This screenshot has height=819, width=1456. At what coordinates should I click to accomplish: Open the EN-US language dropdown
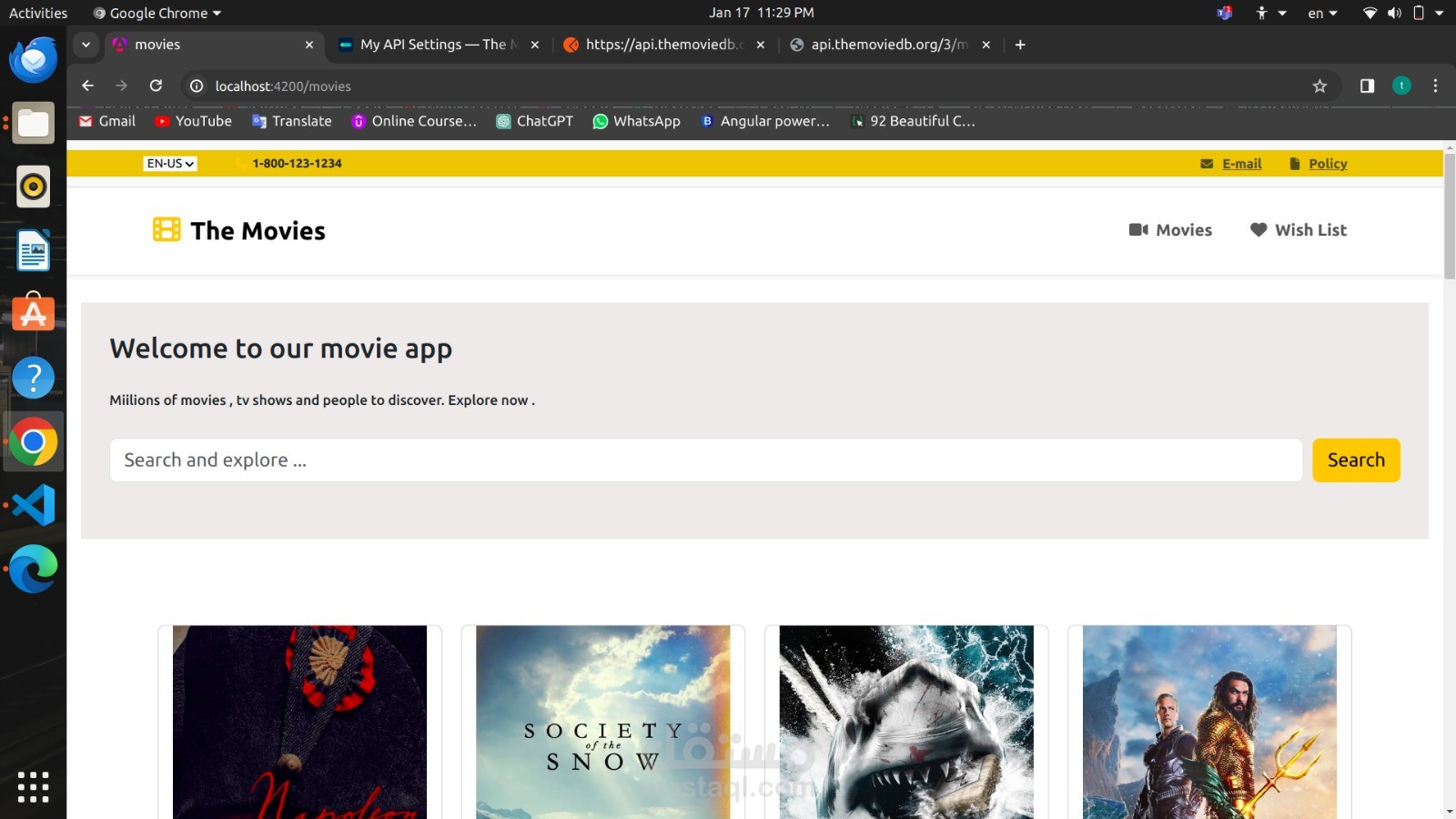[x=170, y=164]
